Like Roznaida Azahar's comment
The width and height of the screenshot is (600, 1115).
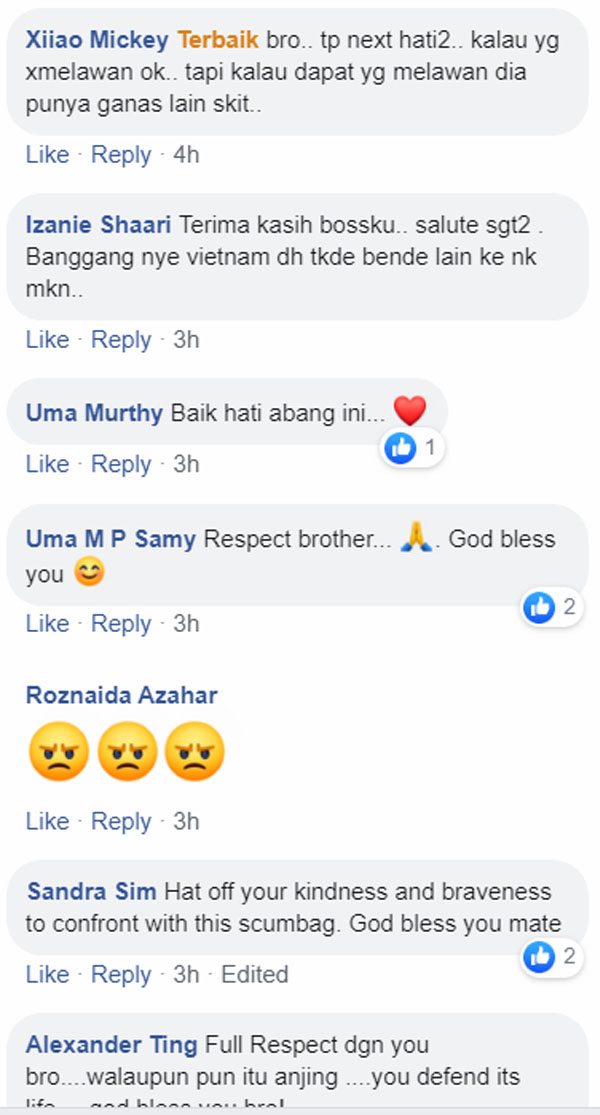pyautogui.click(x=47, y=821)
